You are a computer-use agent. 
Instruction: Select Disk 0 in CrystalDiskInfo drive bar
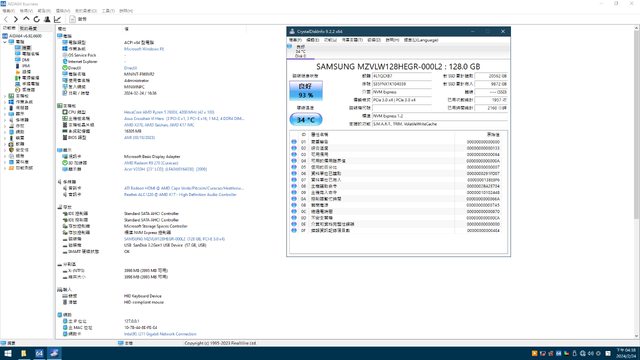[300, 51]
